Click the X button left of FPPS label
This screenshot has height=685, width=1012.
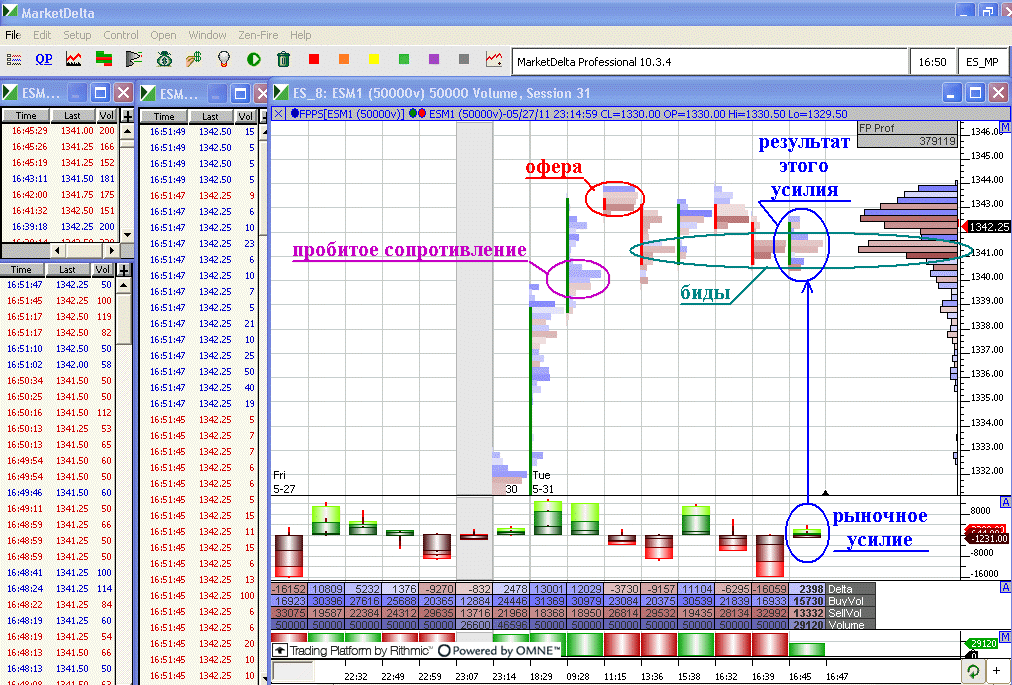point(278,114)
